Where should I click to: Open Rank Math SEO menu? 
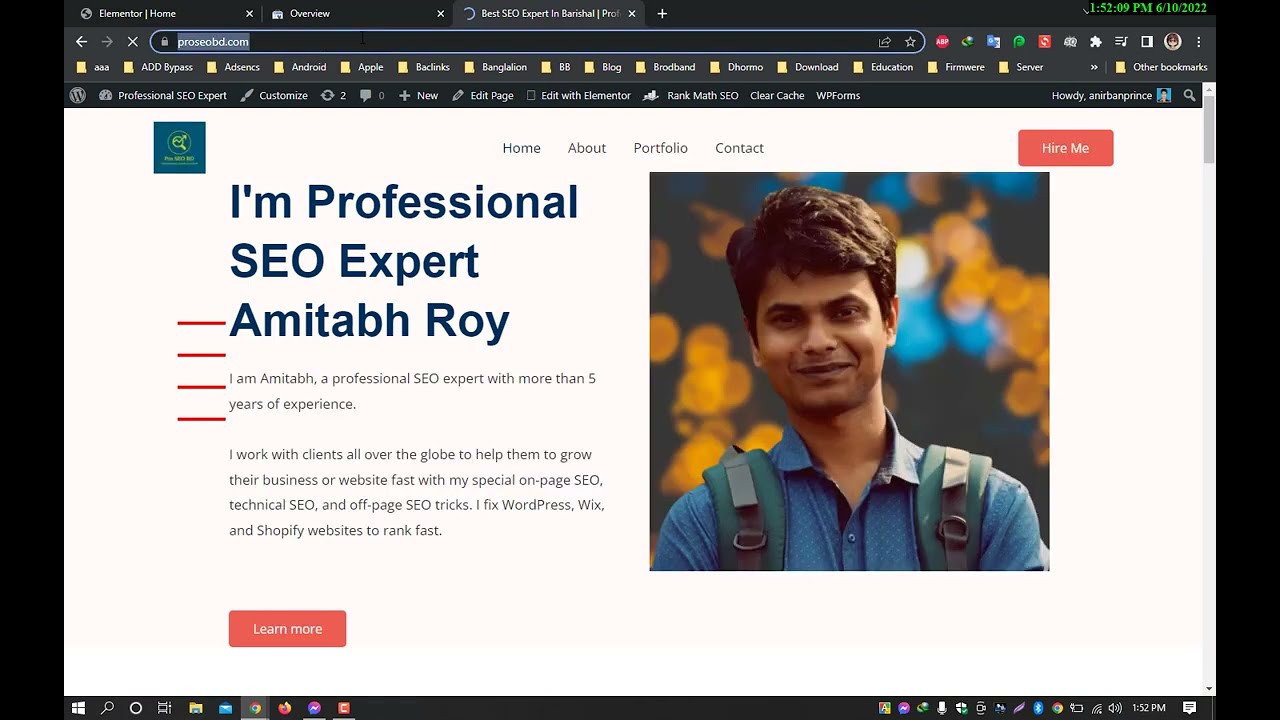tap(691, 95)
